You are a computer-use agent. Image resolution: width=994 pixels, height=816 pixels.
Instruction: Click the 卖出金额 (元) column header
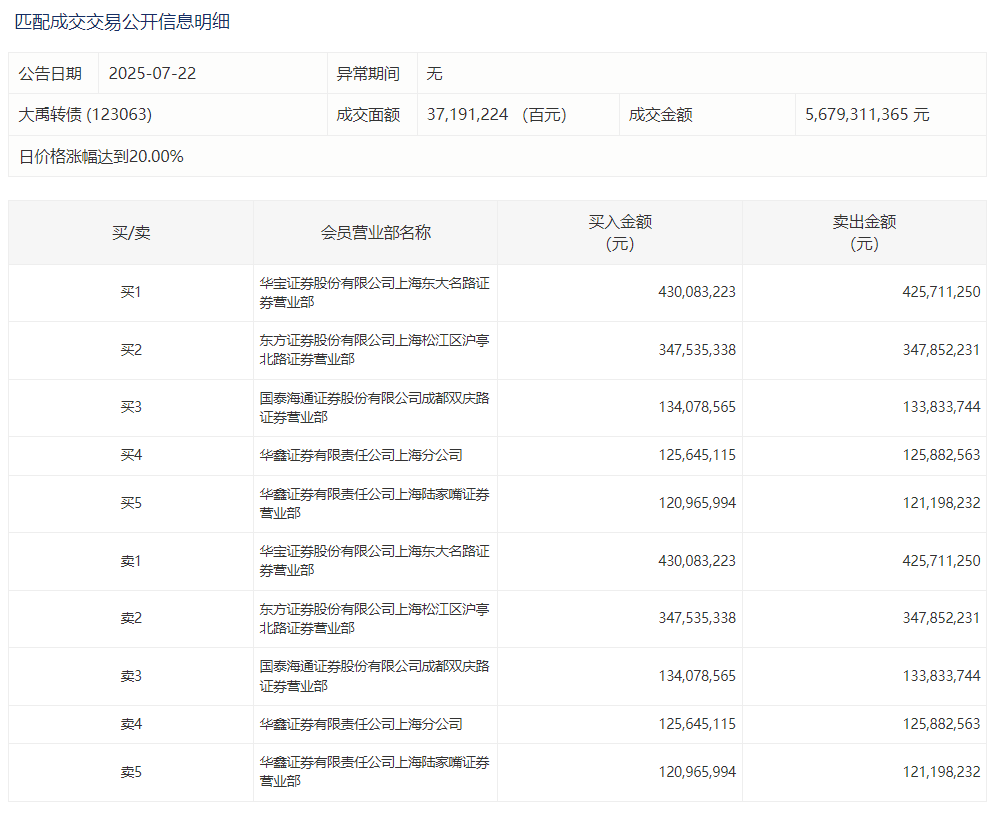(x=864, y=233)
